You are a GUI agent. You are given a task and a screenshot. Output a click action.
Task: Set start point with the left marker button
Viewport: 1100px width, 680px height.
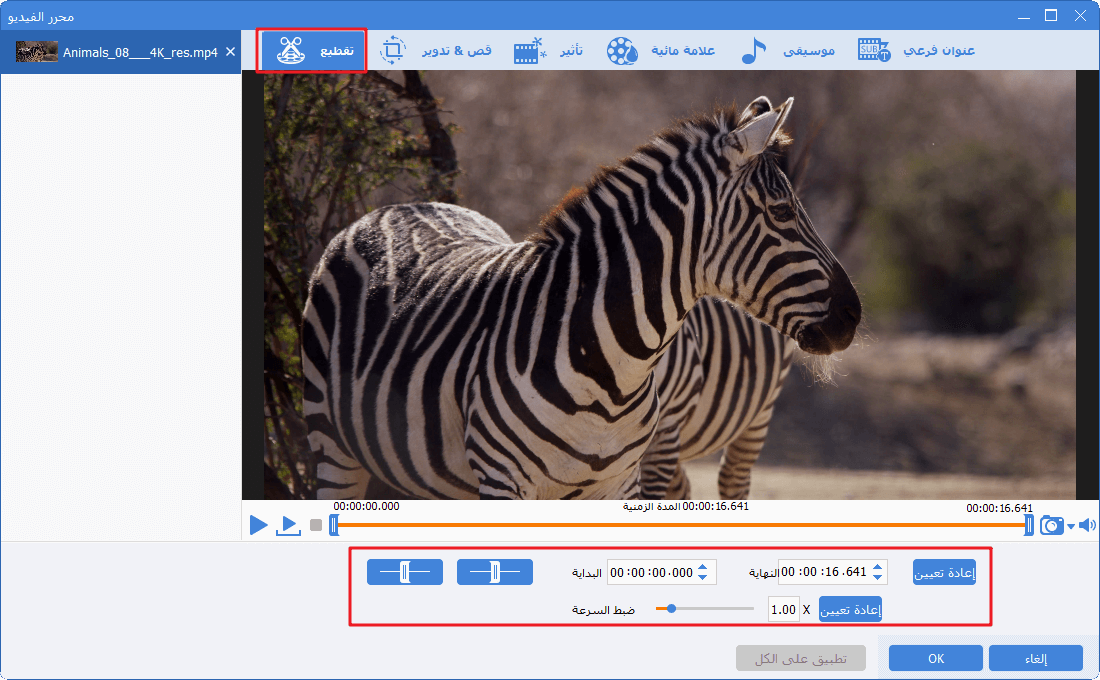(x=405, y=572)
